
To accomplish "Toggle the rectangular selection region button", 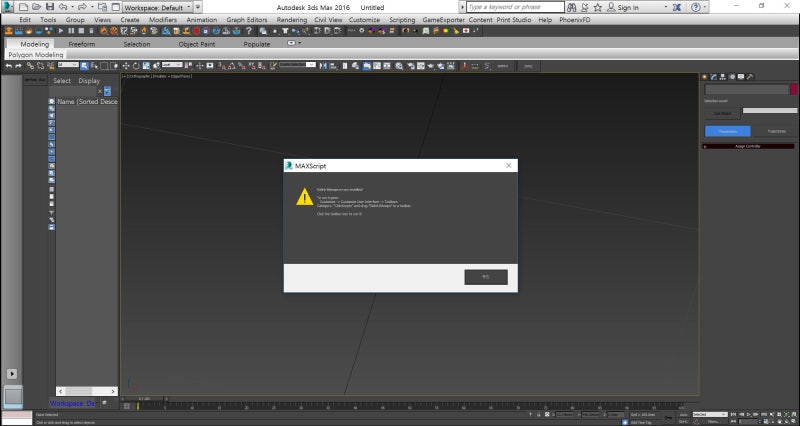I will 104,66.
